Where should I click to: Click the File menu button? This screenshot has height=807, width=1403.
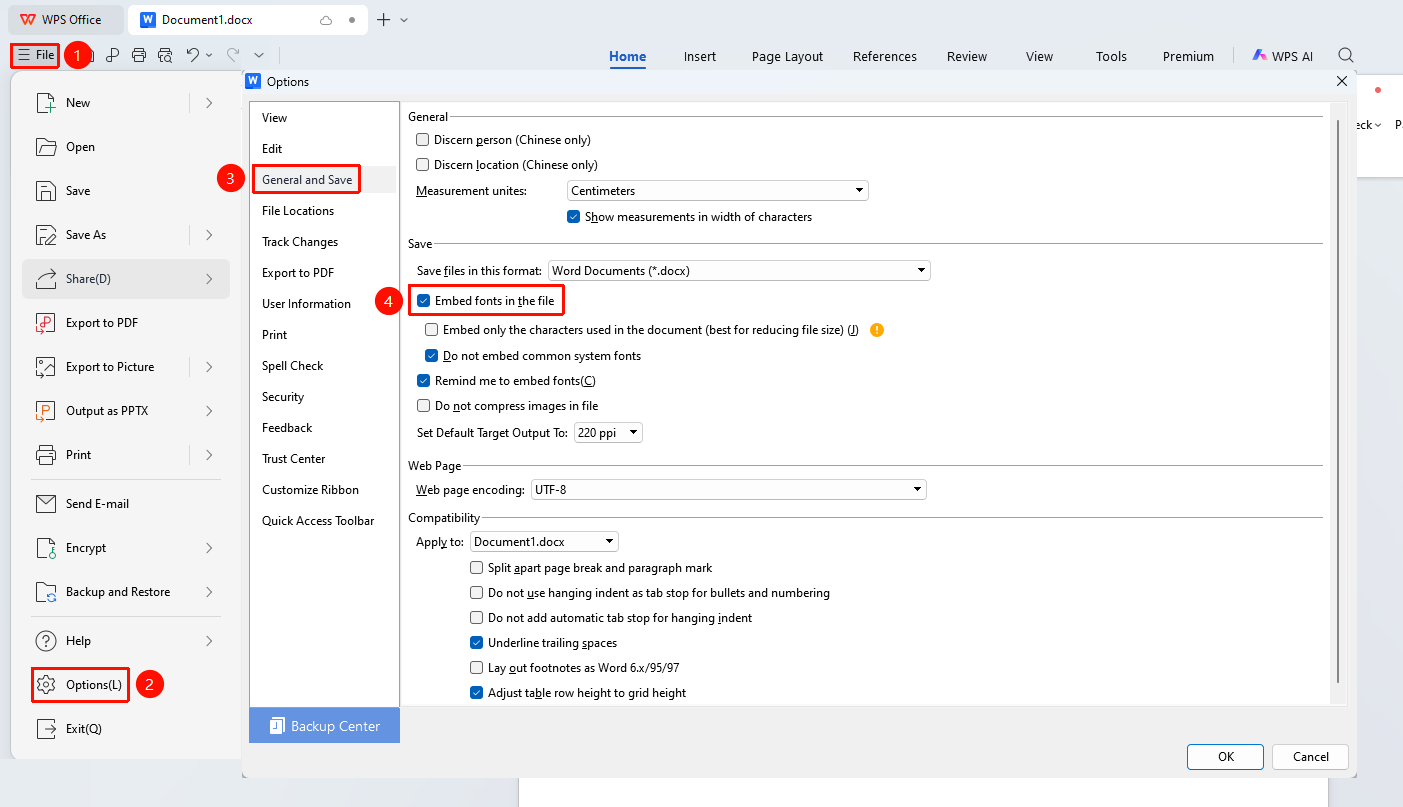pyautogui.click(x=36, y=55)
